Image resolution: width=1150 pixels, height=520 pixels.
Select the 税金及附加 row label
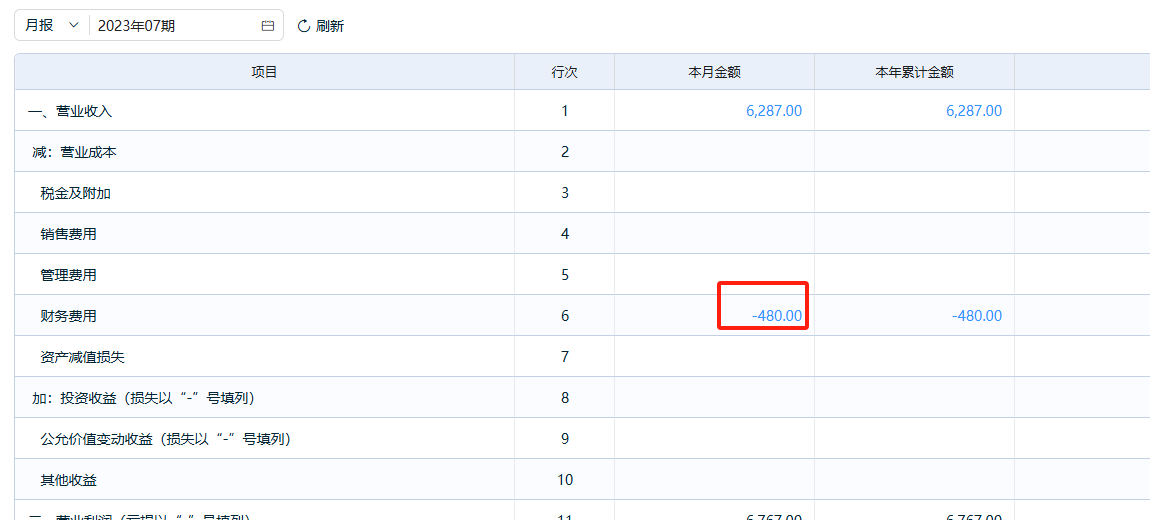click(75, 193)
